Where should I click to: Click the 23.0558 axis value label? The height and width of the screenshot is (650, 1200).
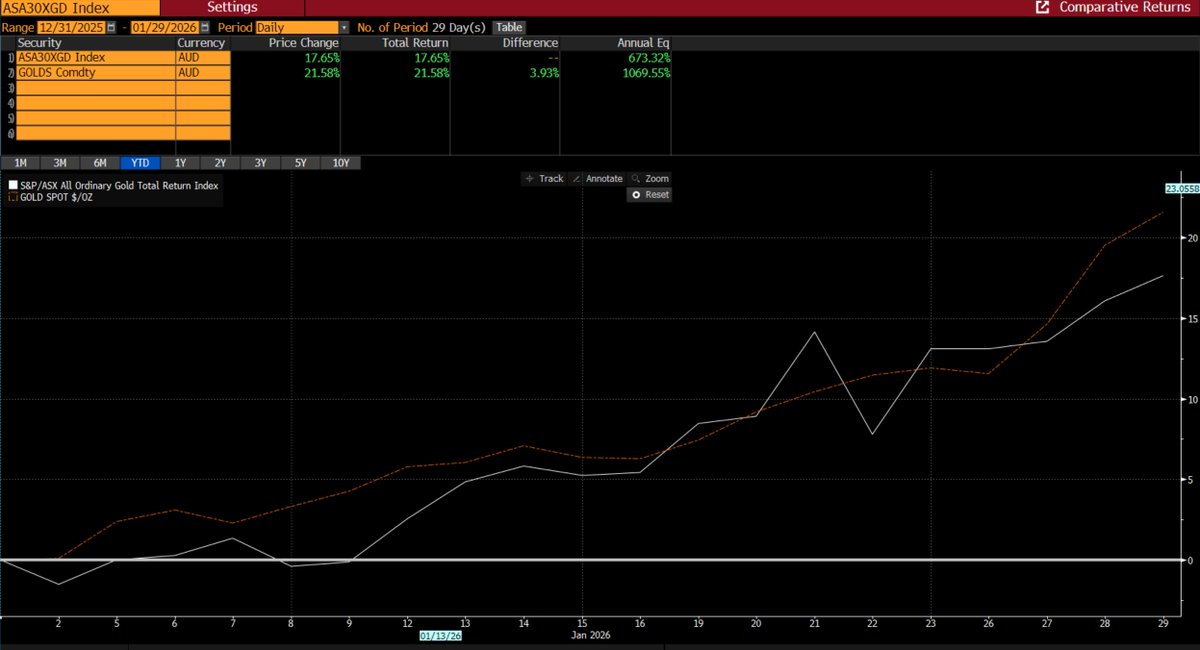click(x=1181, y=187)
